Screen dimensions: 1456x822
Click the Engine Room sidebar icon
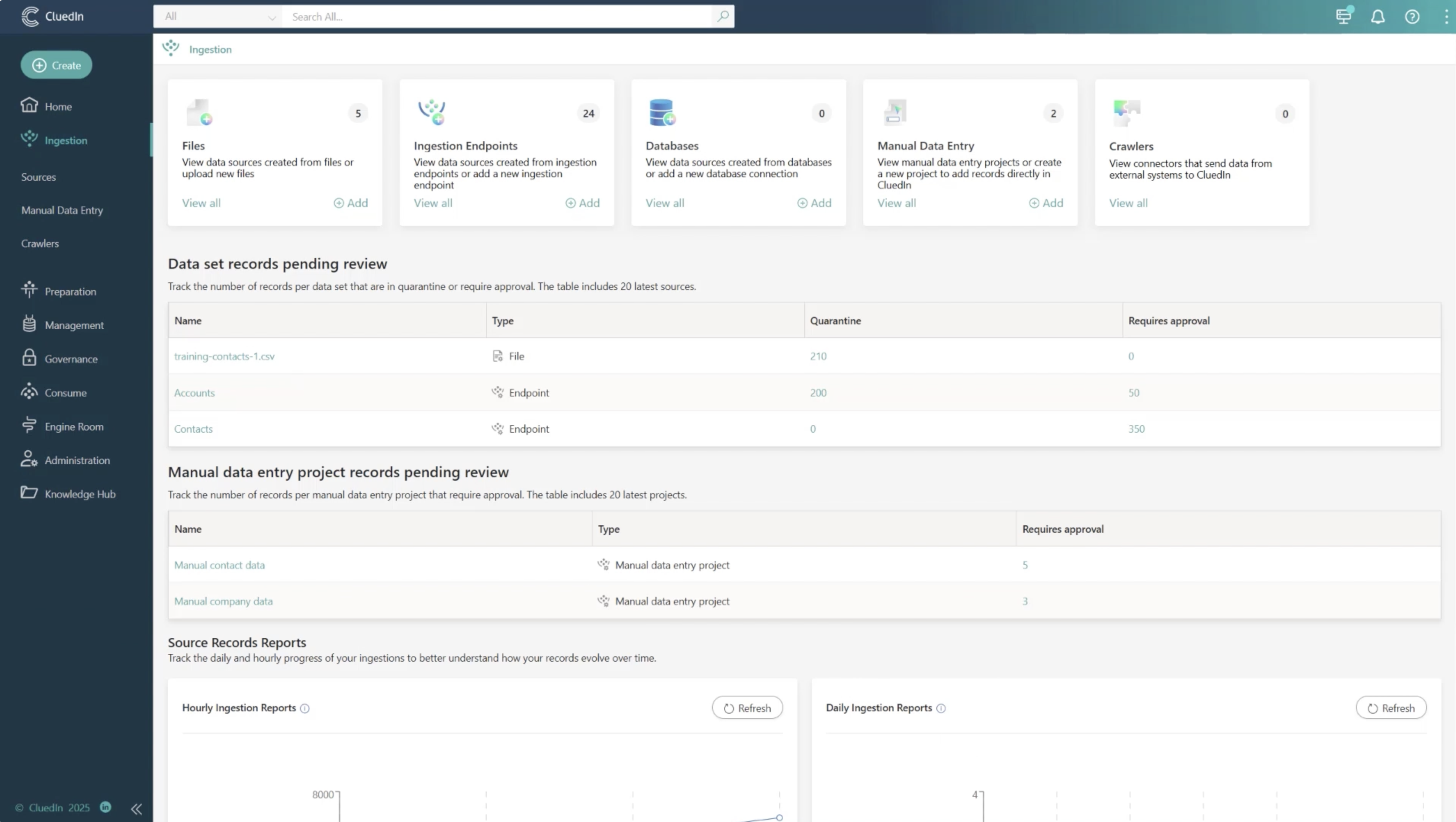click(x=29, y=426)
